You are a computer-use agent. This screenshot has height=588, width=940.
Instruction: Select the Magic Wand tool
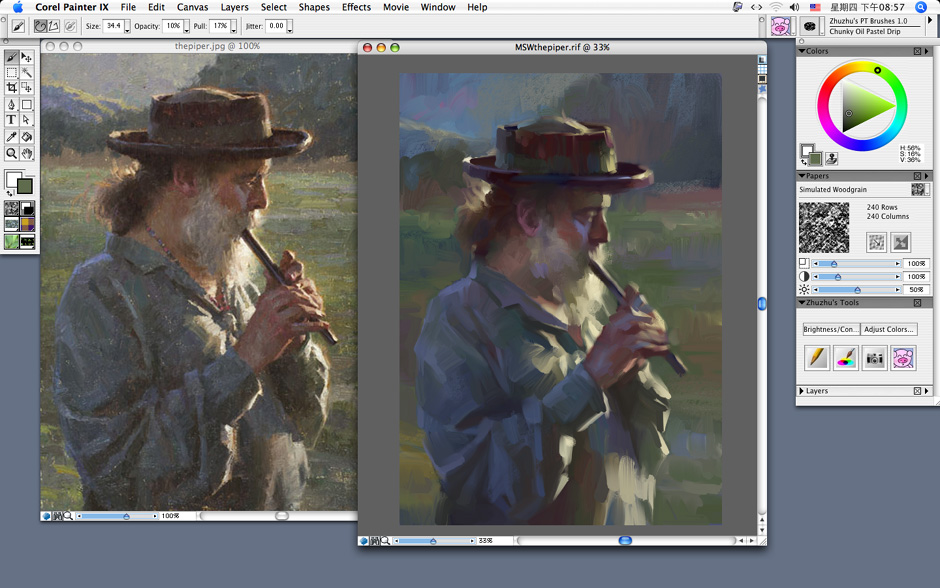(26, 73)
